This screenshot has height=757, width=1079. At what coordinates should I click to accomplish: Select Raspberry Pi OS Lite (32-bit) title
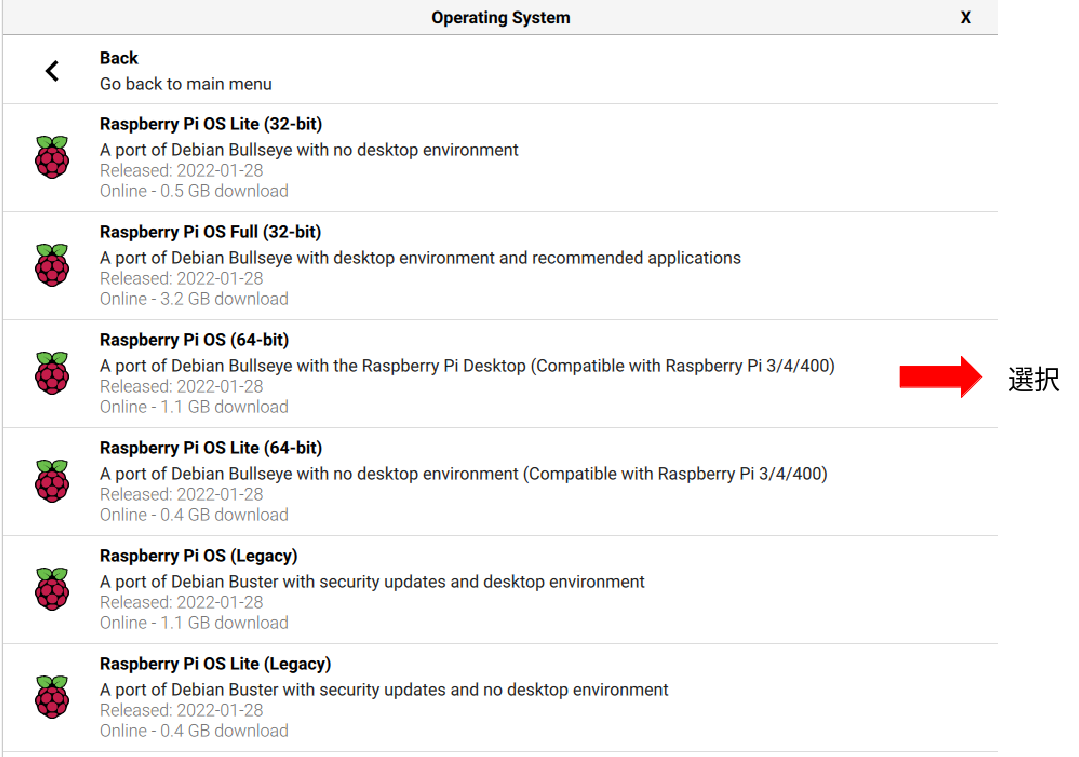[211, 124]
